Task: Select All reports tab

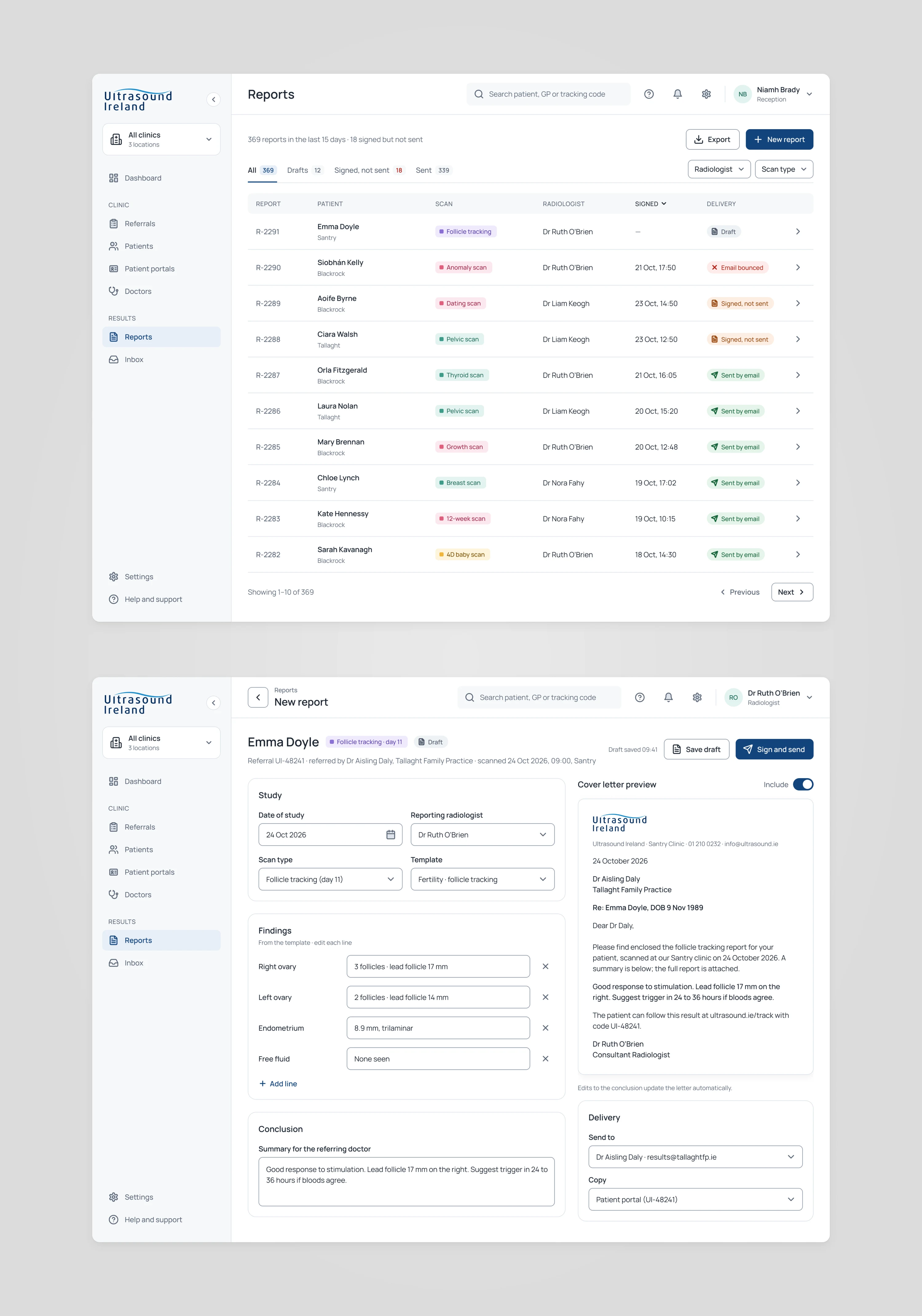Action: point(262,170)
